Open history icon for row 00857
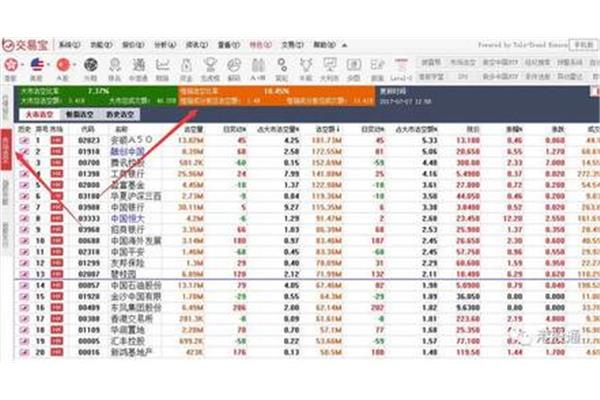Screen dimensions: 600x400 [24, 286]
